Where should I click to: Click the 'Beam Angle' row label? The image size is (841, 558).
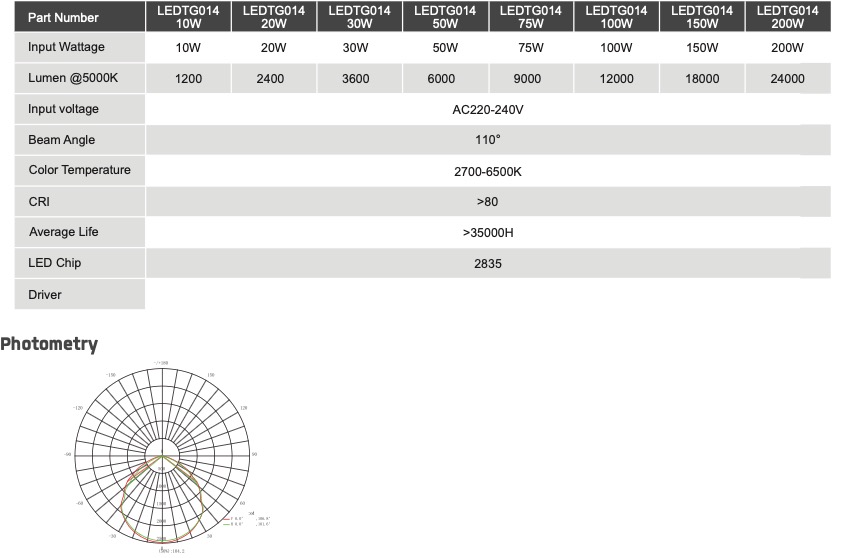(79, 140)
